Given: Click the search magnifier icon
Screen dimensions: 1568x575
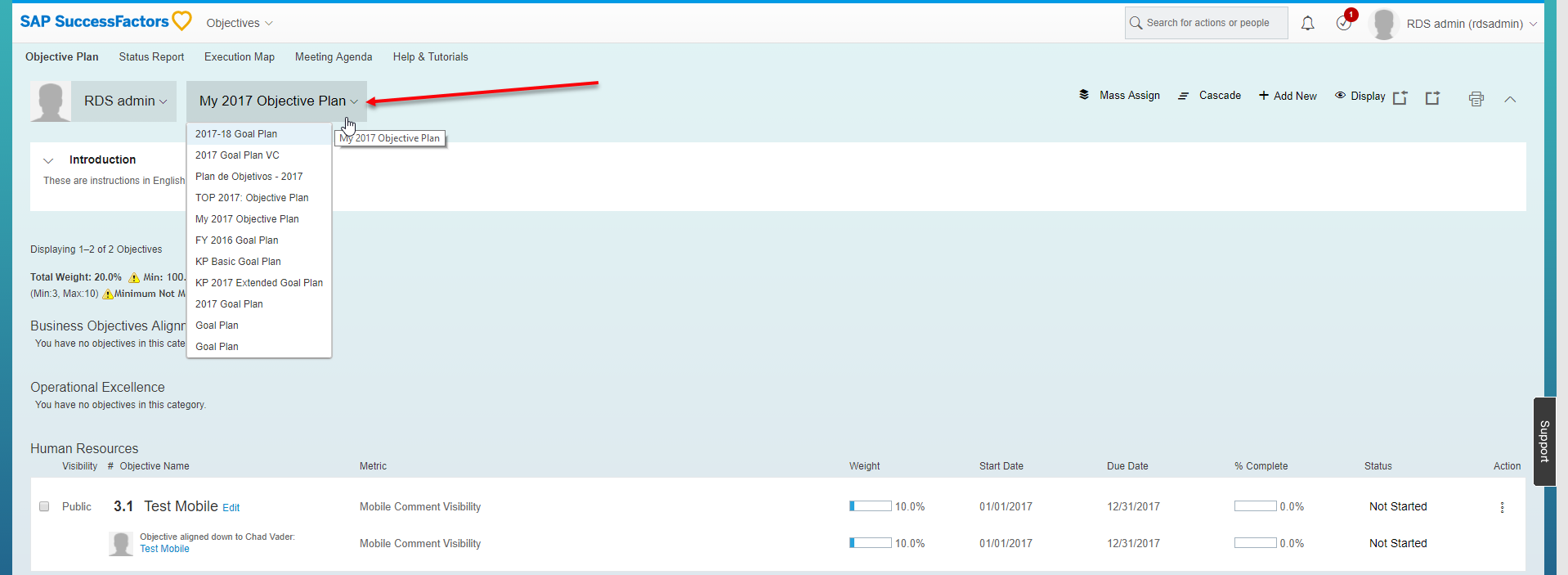Looking at the screenshot, I should [1136, 23].
